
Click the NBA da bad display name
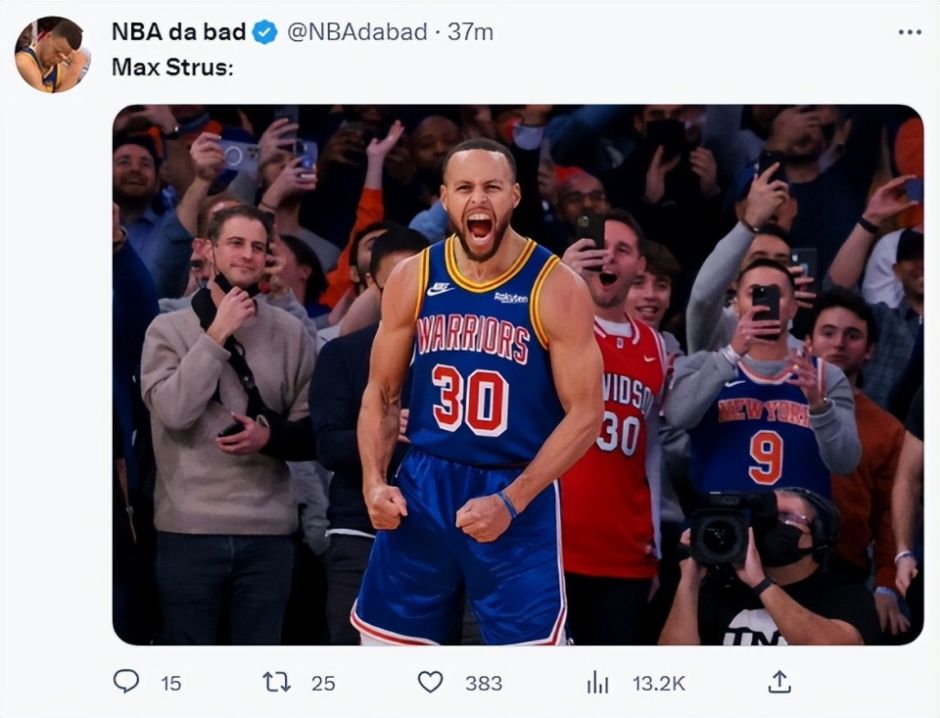[x=178, y=32]
